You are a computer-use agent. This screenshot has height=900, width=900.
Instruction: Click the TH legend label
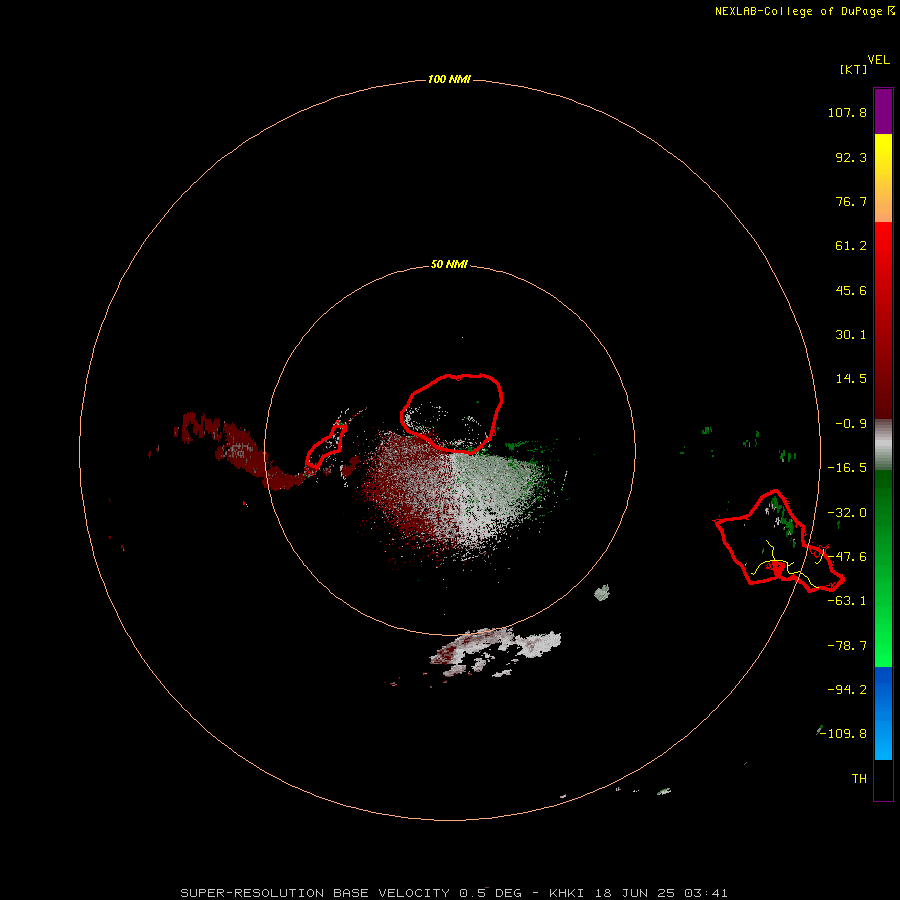pyautogui.click(x=859, y=779)
